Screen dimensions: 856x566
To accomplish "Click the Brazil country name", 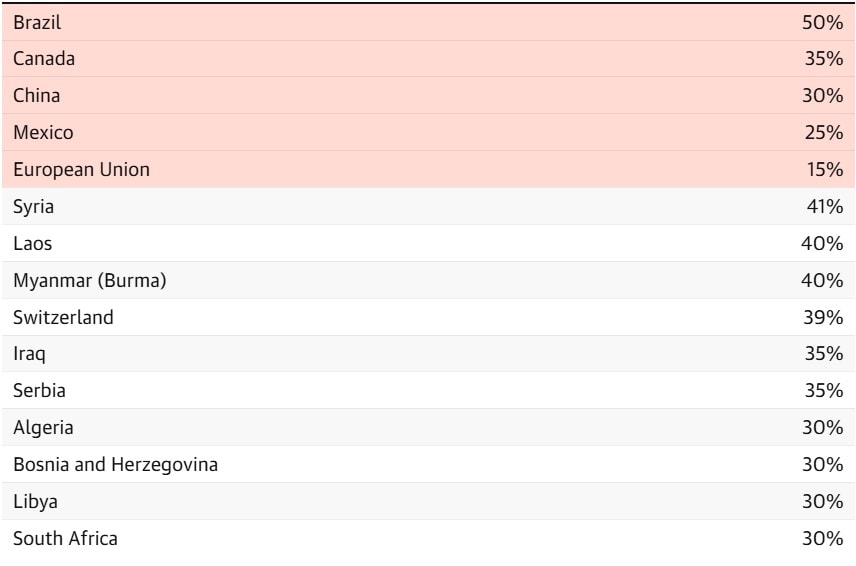I will (x=37, y=23).
